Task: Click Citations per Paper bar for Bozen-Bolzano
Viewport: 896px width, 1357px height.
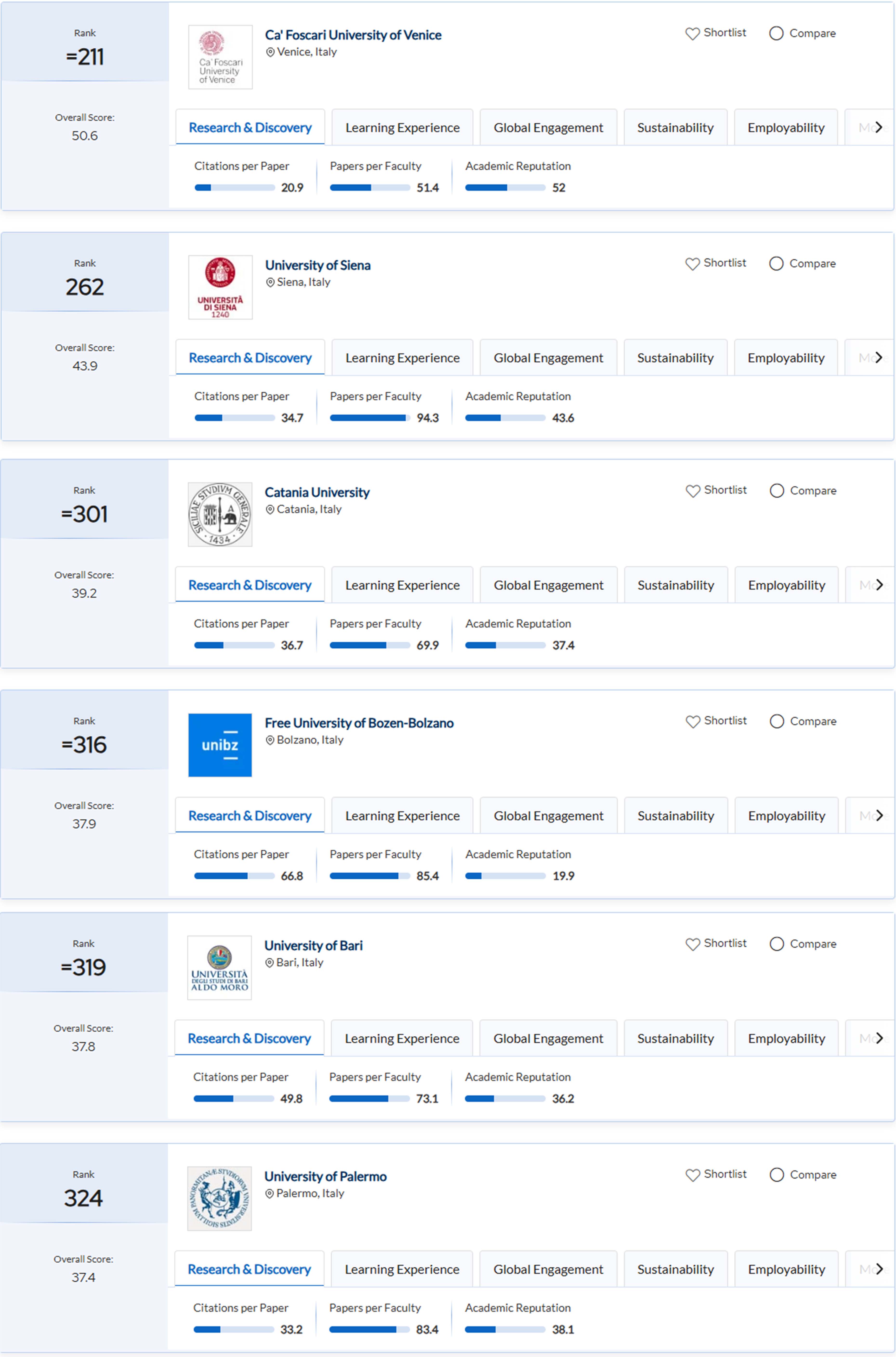Action: [234, 876]
